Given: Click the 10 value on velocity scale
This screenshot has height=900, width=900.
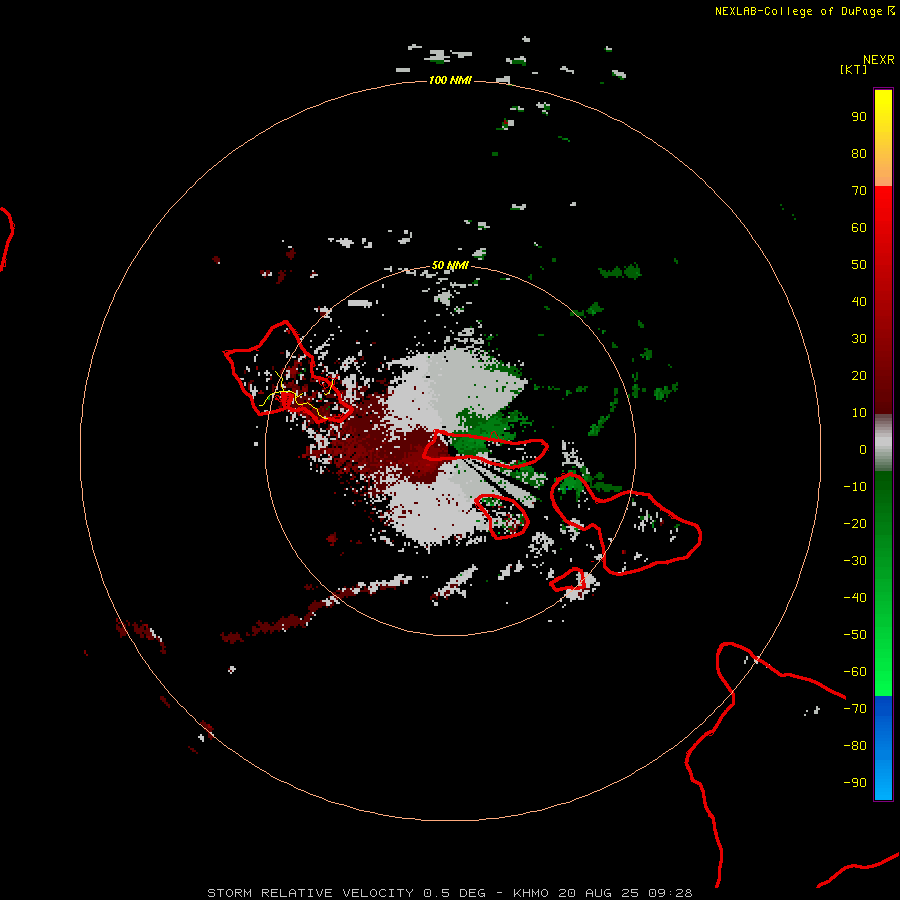Looking at the screenshot, I should point(859,413).
